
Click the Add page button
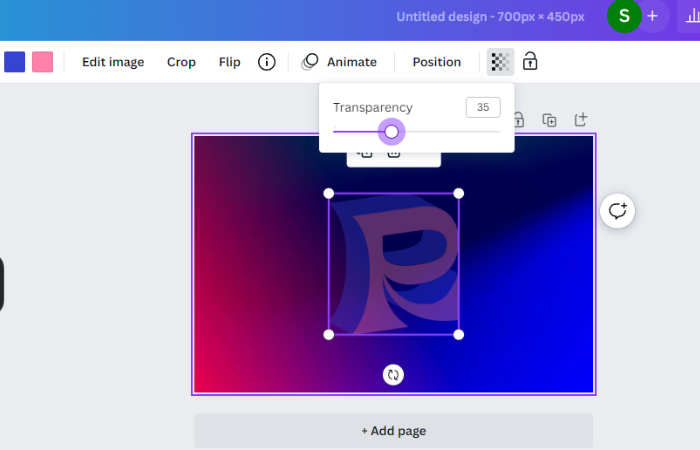pos(393,431)
